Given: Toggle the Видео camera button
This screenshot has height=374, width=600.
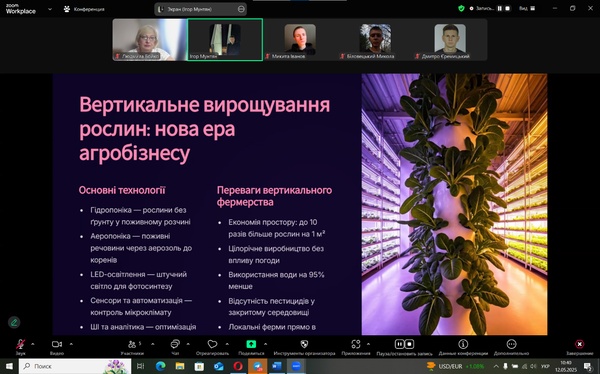Looking at the screenshot, I should [x=57, y=345].
